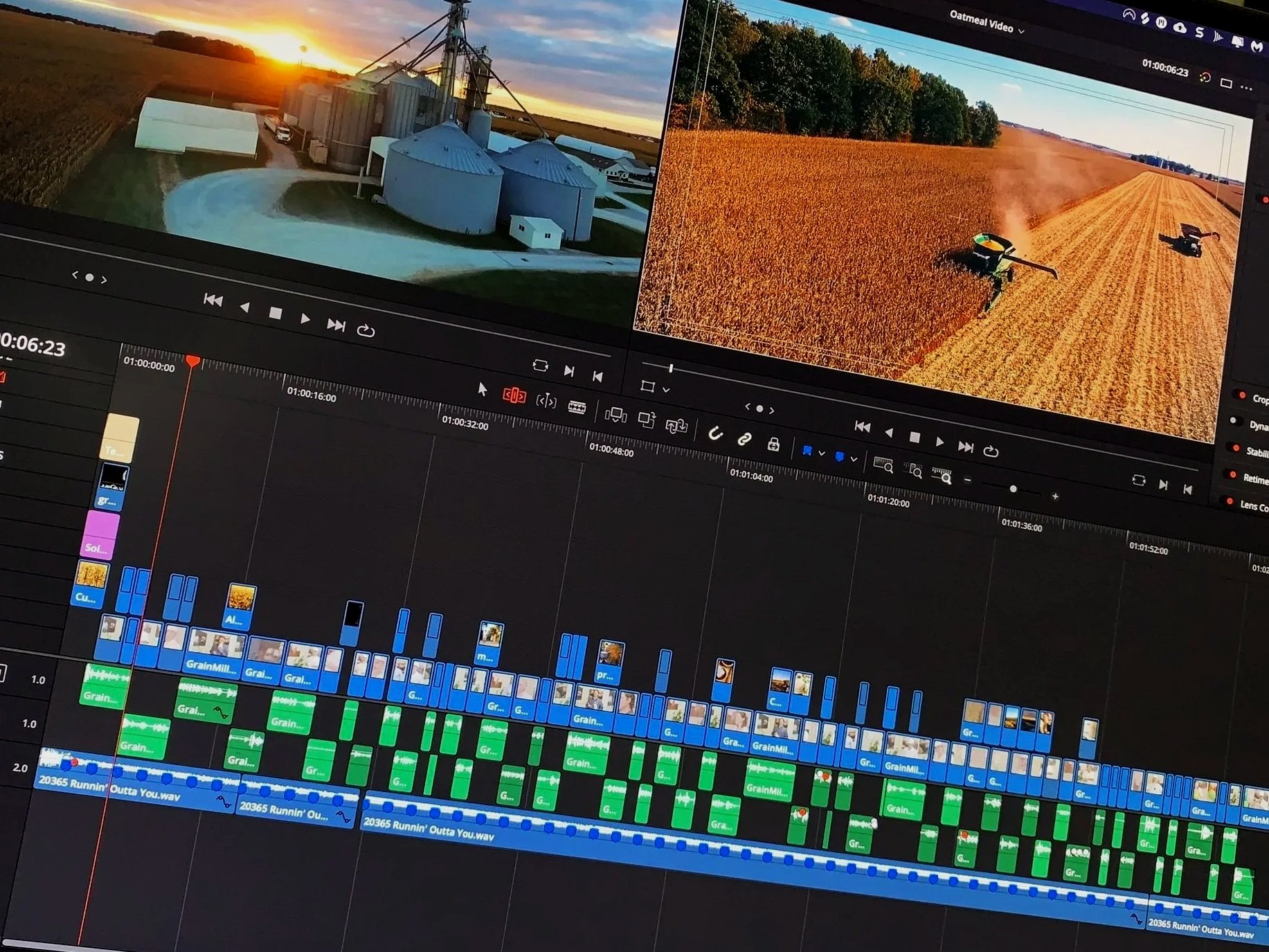This screenshot has width=1269, height=952.
Task: Play forward in the source viewer
Action: pyautogui.click(x=305, y=318)
